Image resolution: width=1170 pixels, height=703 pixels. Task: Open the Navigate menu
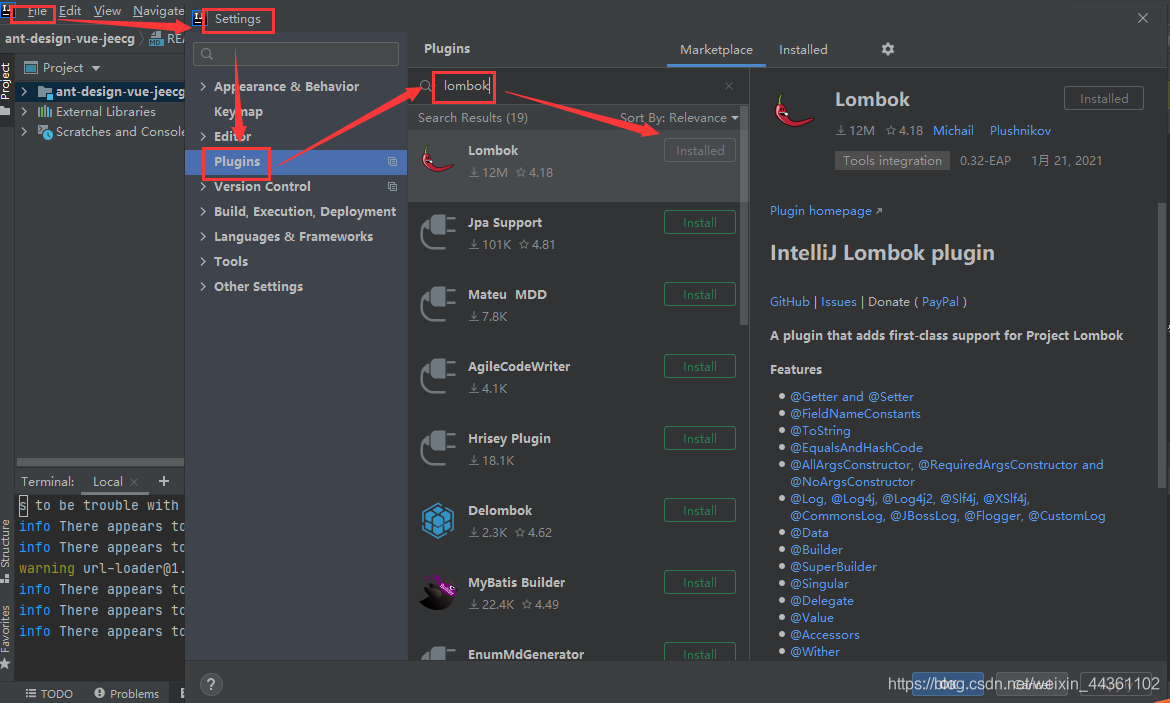tap(158, 11)
